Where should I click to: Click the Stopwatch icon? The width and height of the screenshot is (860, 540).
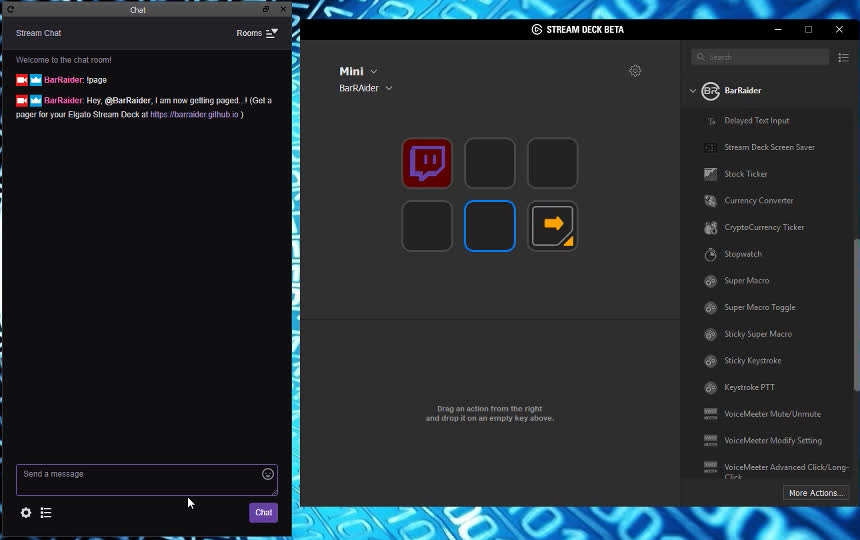tap(711, 254)
